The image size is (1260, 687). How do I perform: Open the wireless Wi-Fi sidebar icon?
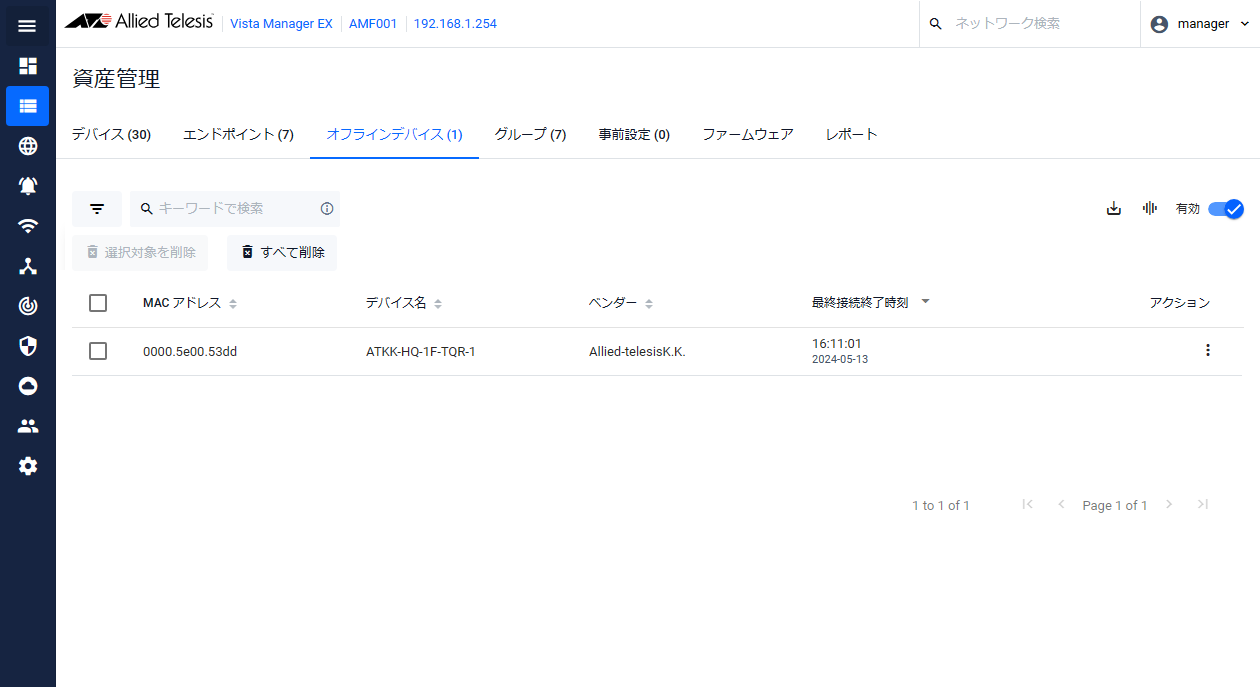point(28,226)
